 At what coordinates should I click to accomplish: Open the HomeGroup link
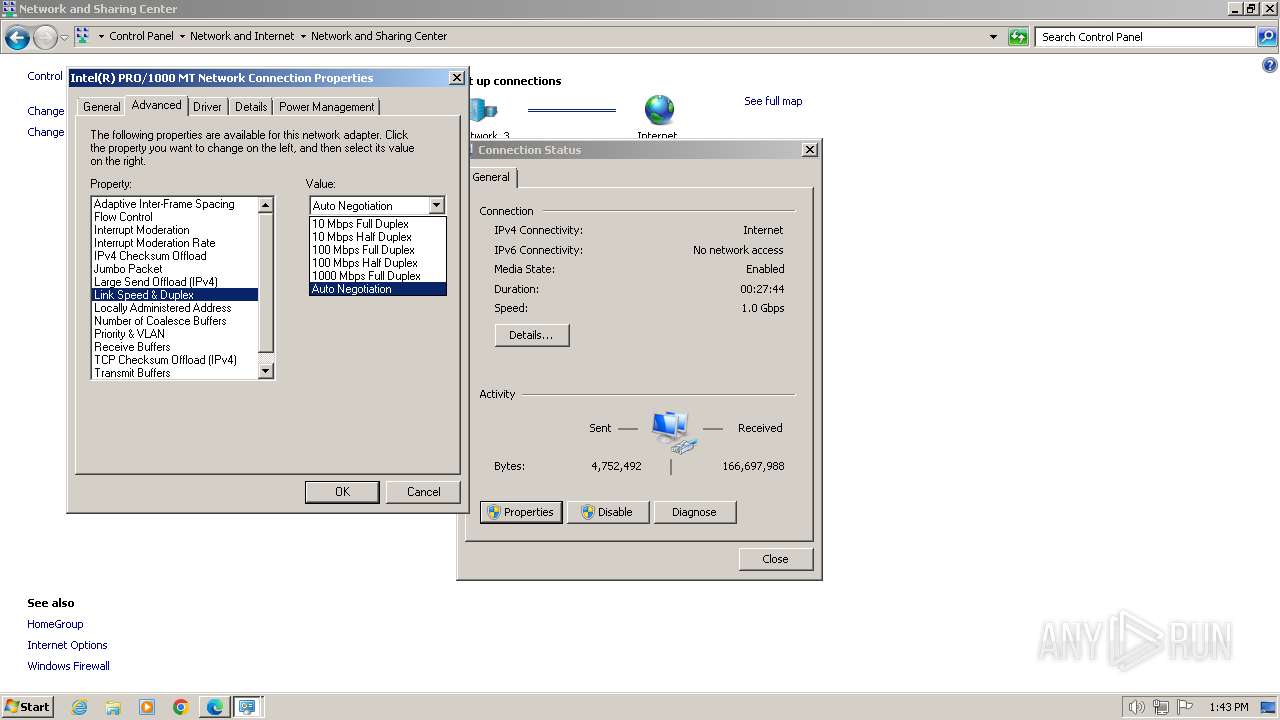pyautogui.click(x=55, y=624)
